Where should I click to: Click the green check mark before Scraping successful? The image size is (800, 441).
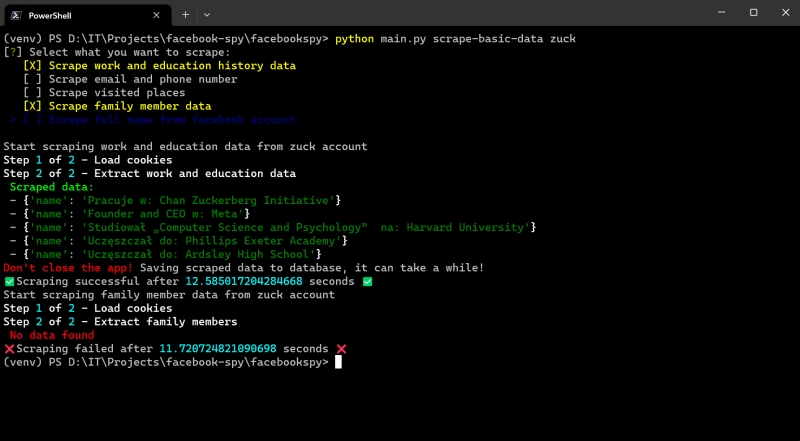click(x=9, y=281)
